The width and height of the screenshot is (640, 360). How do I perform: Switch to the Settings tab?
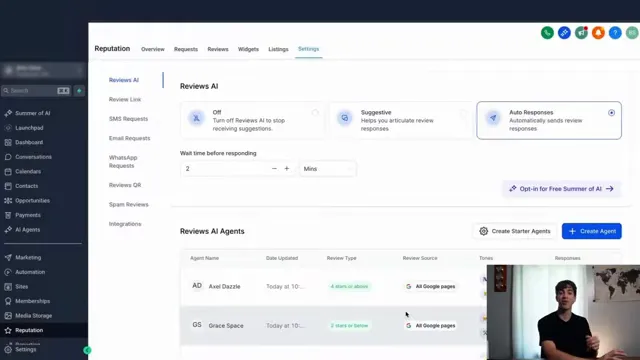309,49
